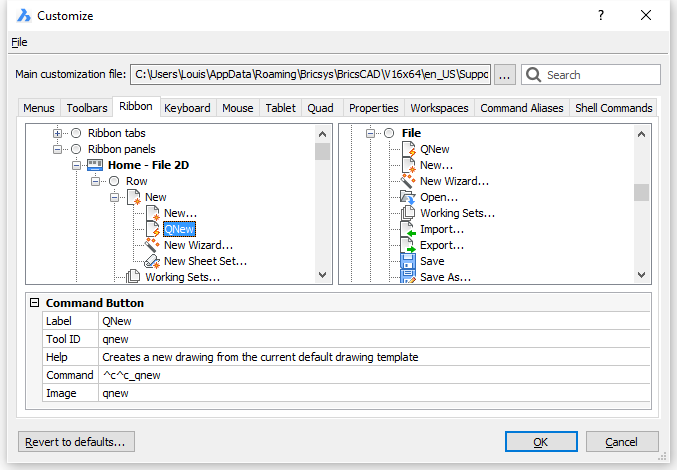Click the Working Sets icon in left tree

coord(133,277)
